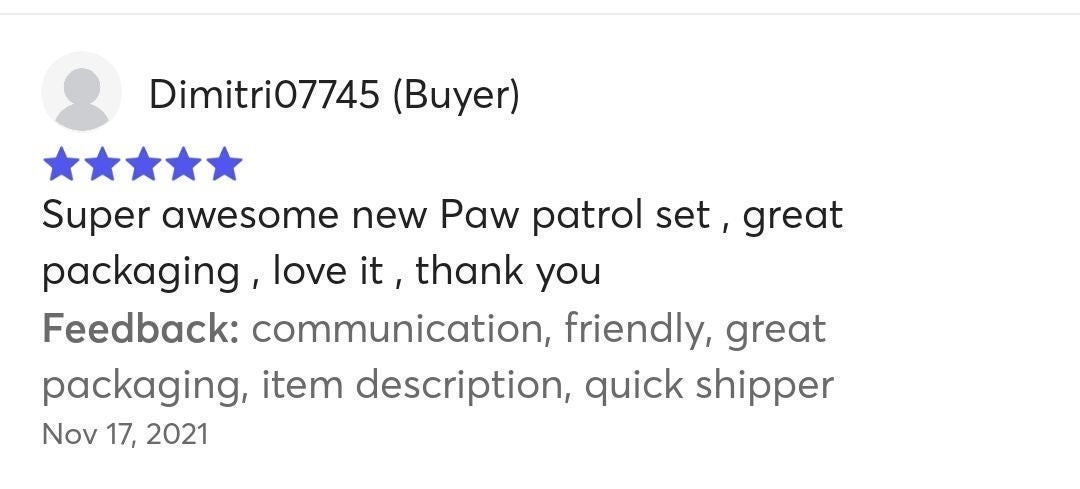Click the fourth blue rating star

[x=183, y=165]
